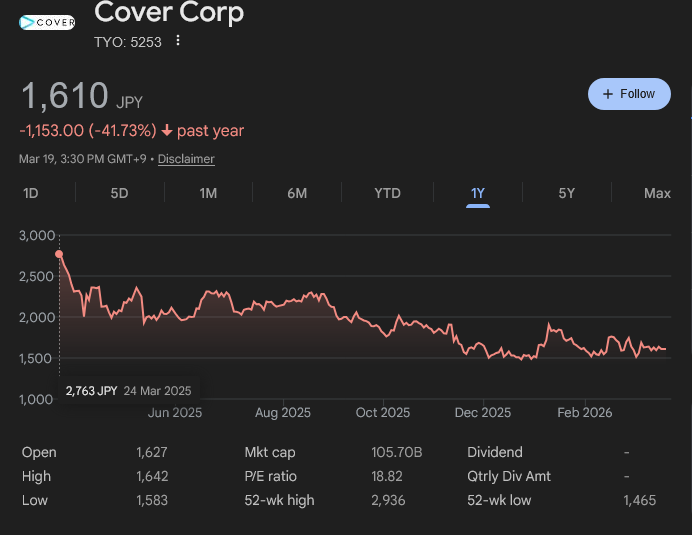Click the Dividend label
The height and width of the screenshot is (535, 692).
click(495, 452)
